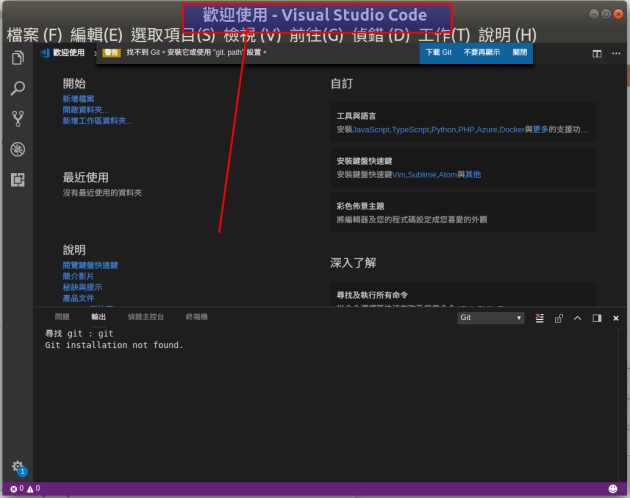Click the Sublime keymap link

point(422,175)
